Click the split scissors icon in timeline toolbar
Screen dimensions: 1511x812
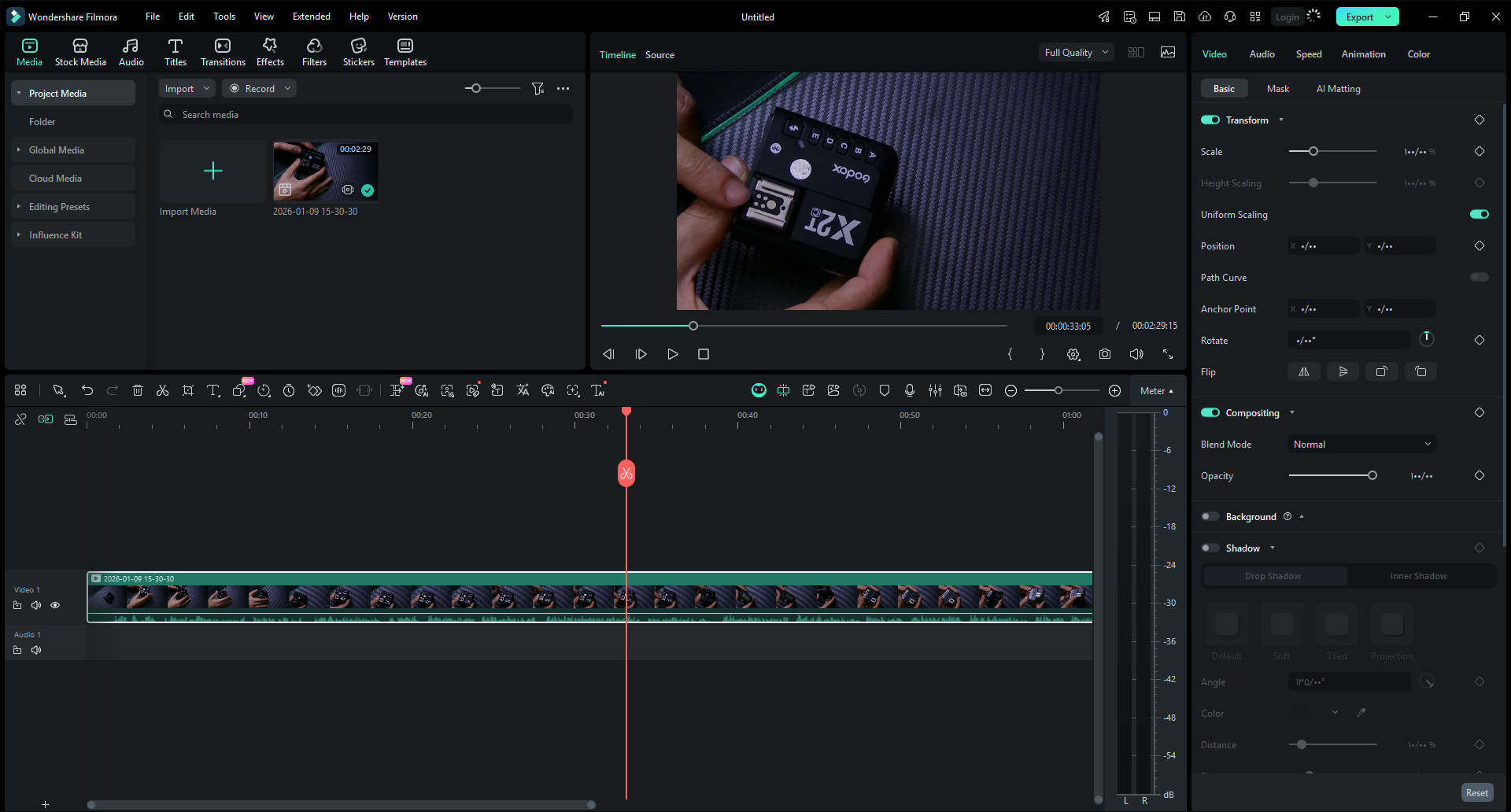[x=163, y=390]
